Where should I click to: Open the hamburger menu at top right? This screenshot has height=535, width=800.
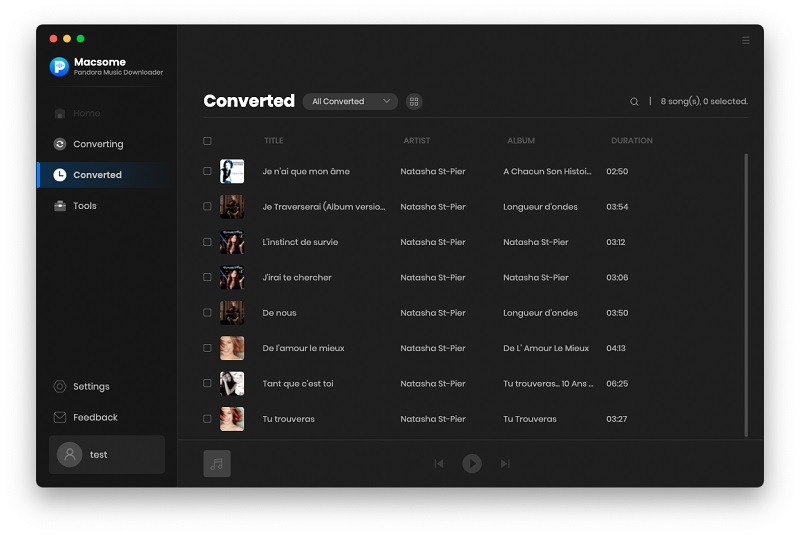point(745,40)
